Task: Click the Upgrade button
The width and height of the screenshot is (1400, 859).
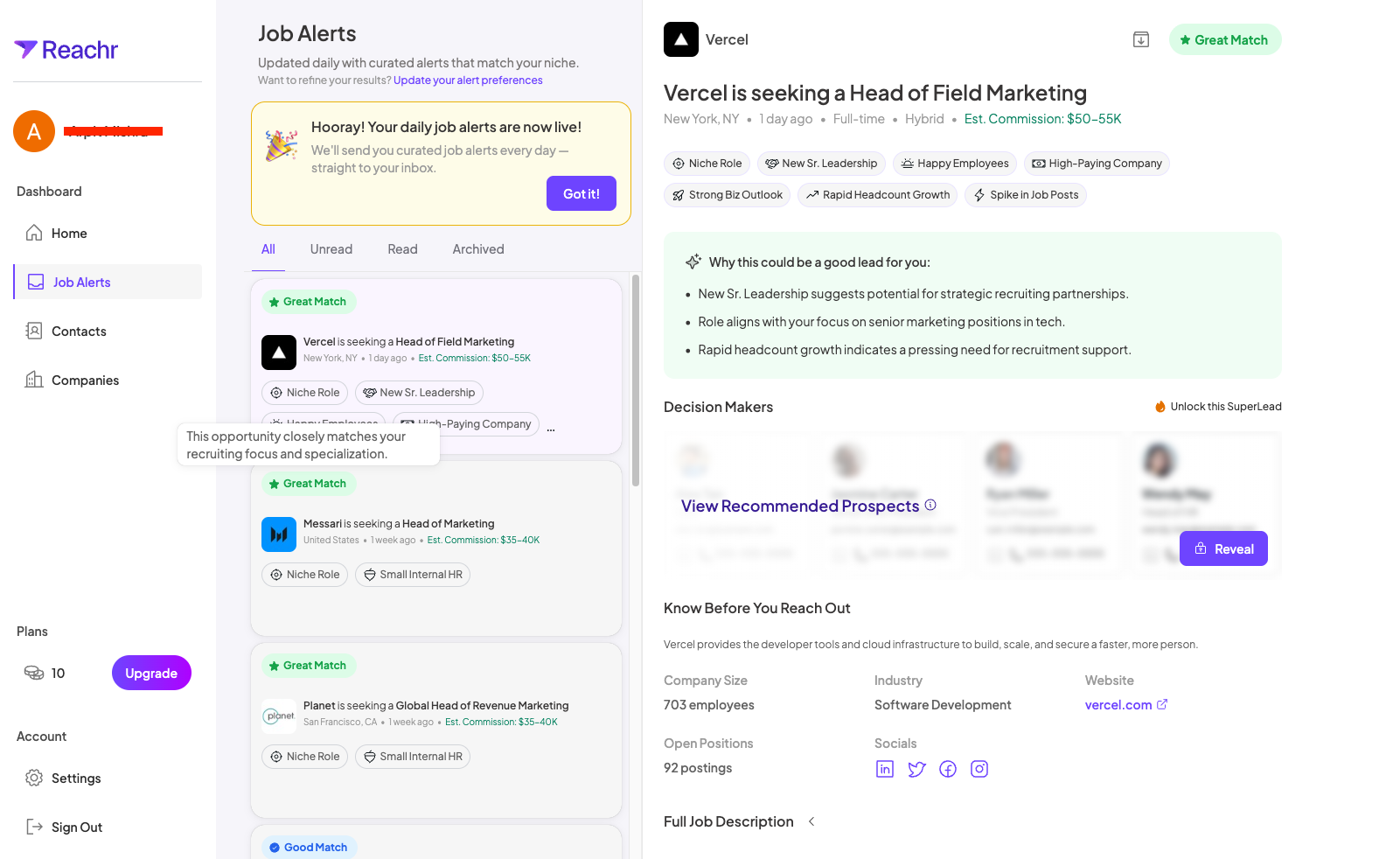Action: 151,673
